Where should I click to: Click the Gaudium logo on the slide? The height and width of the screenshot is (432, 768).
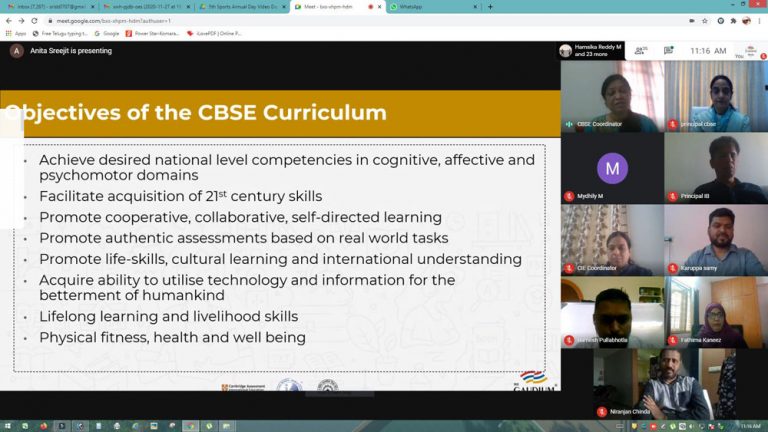[x=533, y=381]
